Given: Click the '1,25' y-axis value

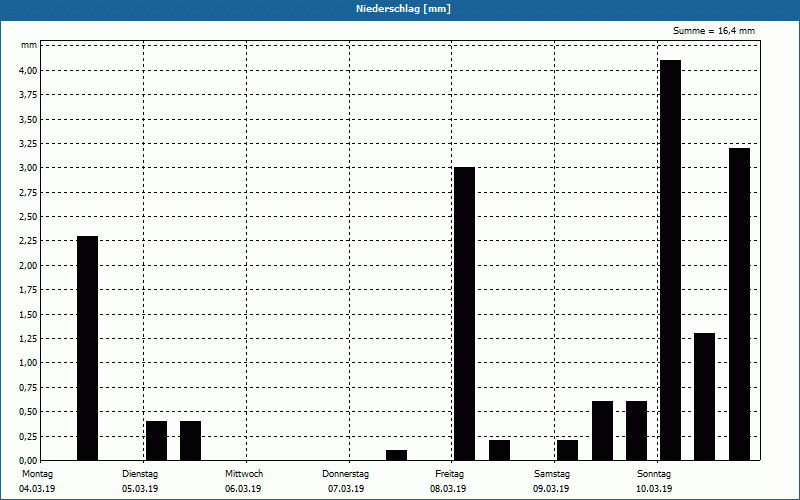Looking at the screenshot, I should tap(29, 338).
